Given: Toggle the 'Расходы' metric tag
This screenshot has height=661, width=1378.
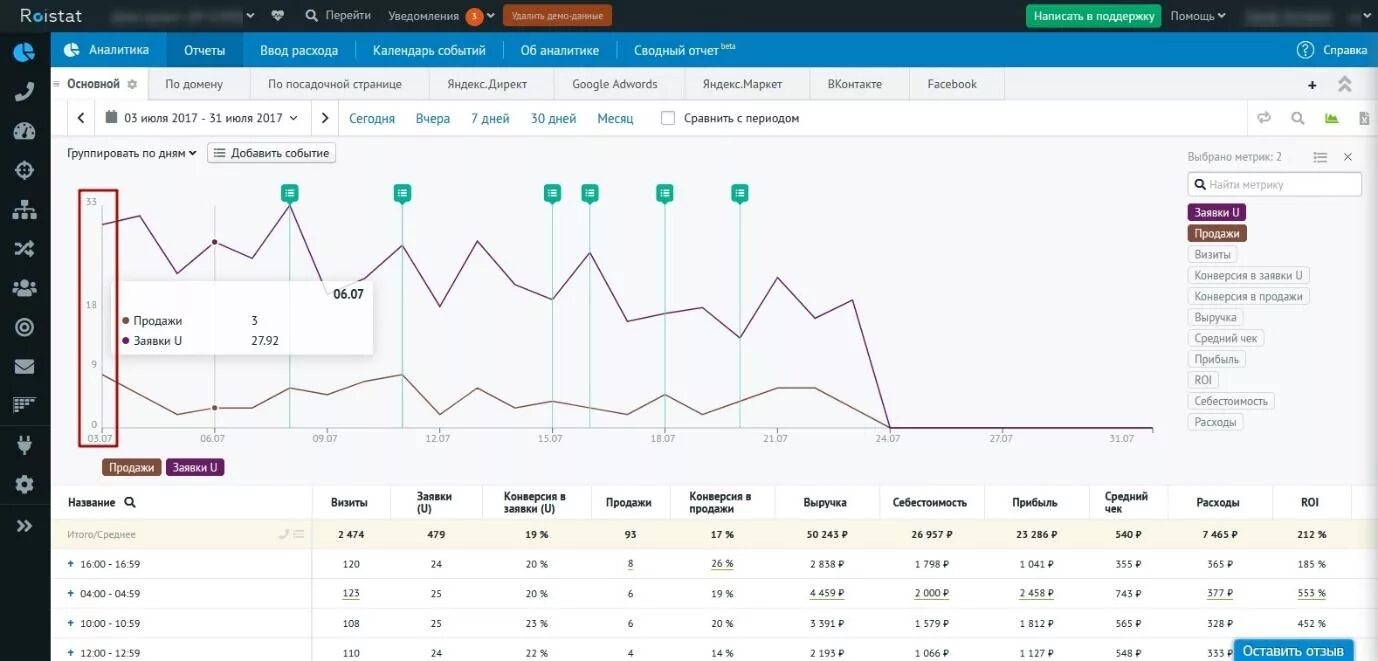Looking at the screenshot, I should click(x=1216, y=422).
